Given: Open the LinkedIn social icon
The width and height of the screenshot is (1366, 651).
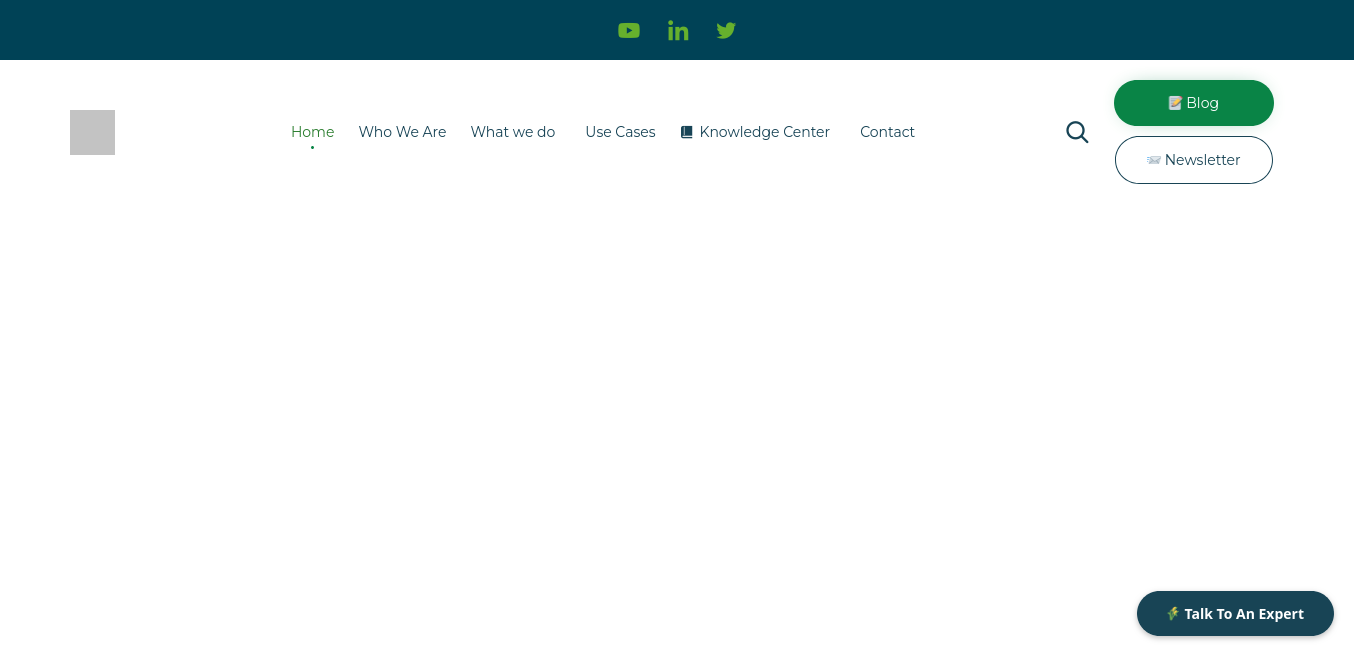Looking at the screenshot, I should click(x=678, y=31).
